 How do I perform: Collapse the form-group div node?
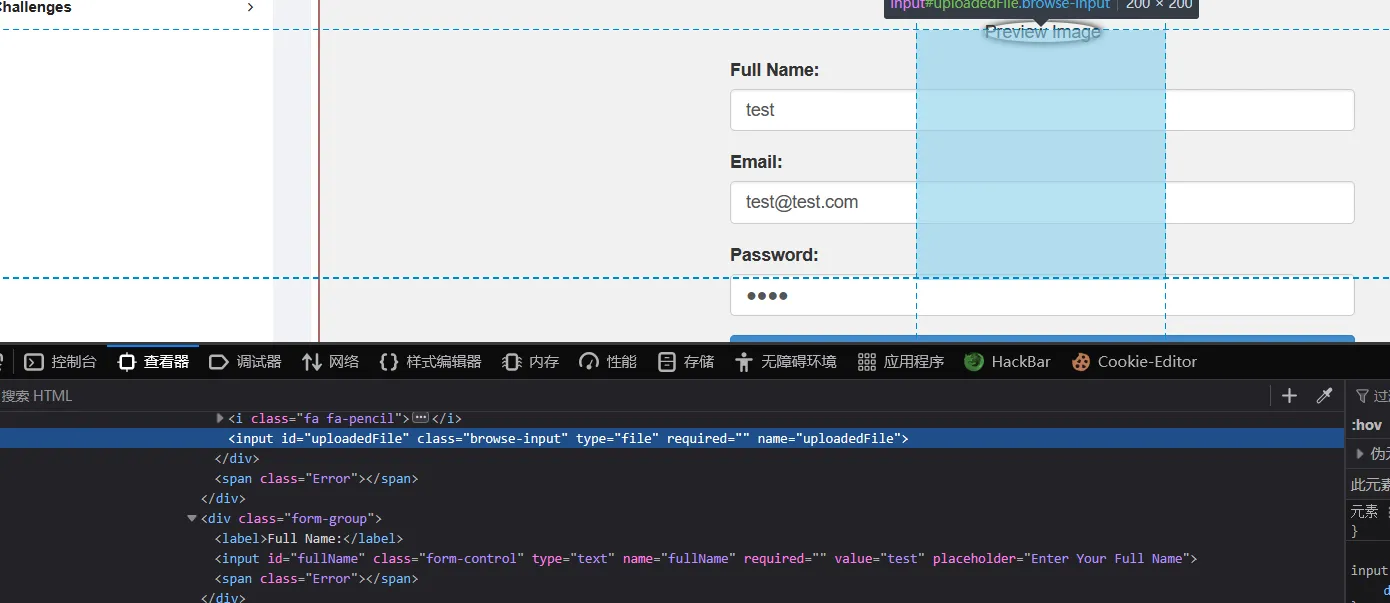[x=192, y=518]
